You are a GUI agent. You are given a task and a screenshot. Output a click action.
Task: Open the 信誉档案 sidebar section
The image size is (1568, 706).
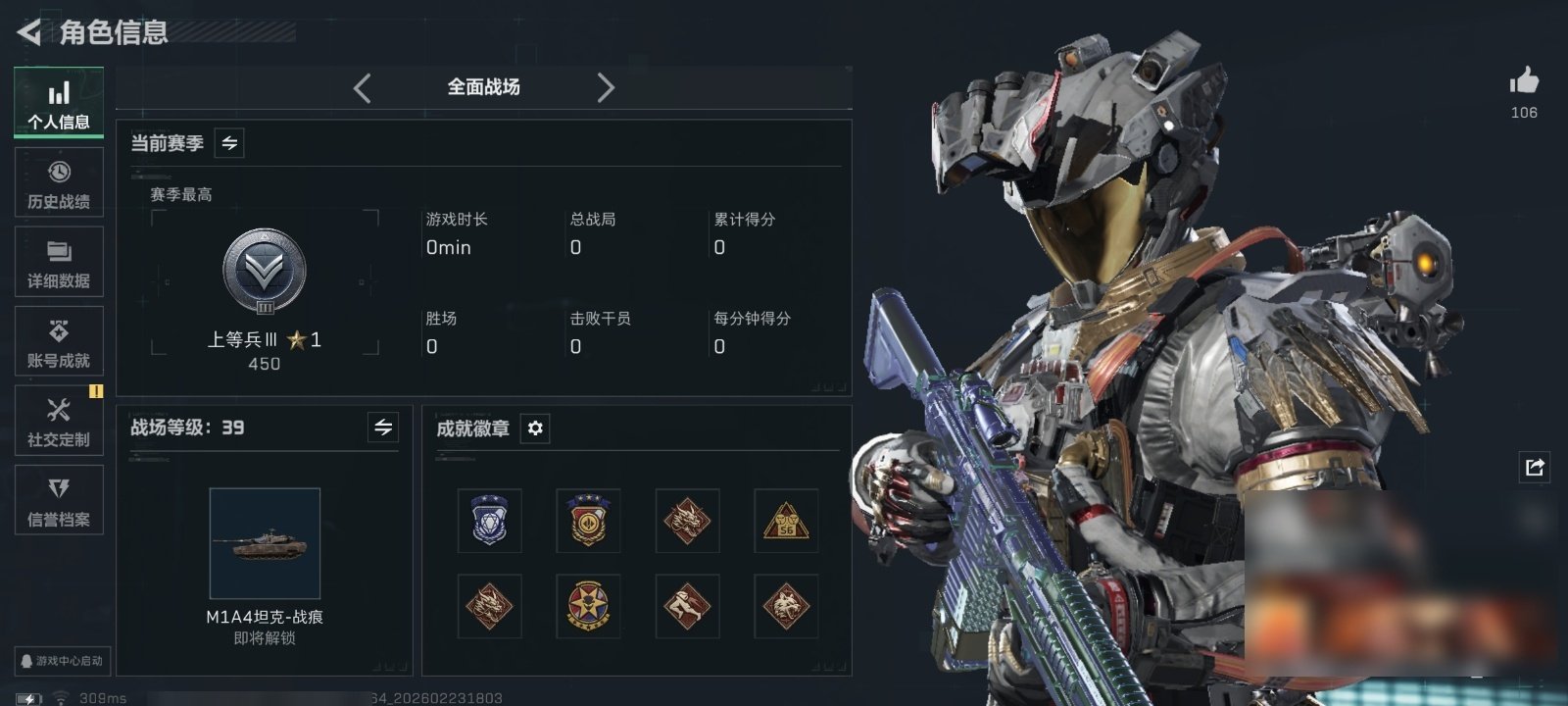(59, 501)
